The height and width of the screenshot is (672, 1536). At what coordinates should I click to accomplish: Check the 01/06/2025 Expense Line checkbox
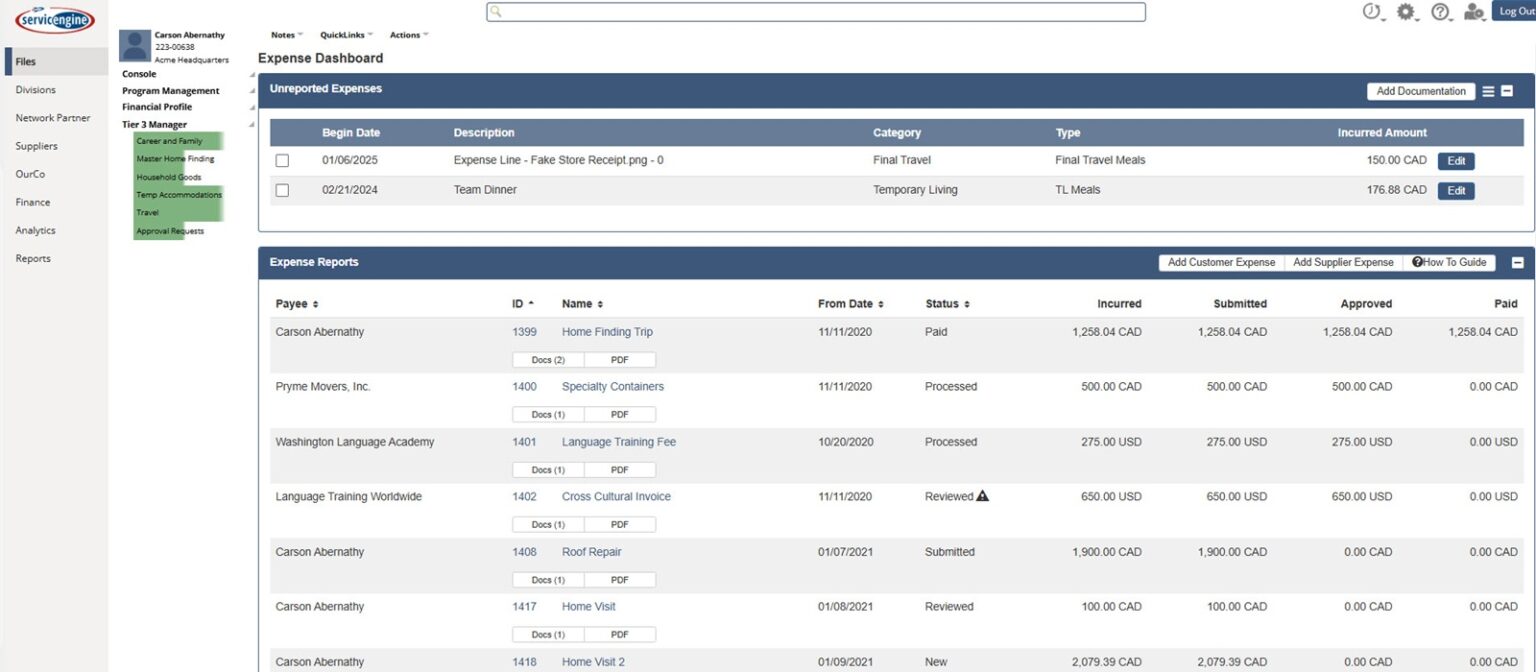(282, 161)
